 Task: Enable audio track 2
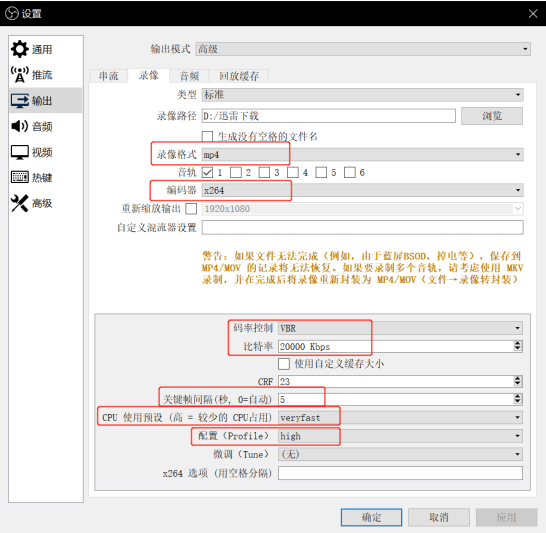tap(236, 172)
